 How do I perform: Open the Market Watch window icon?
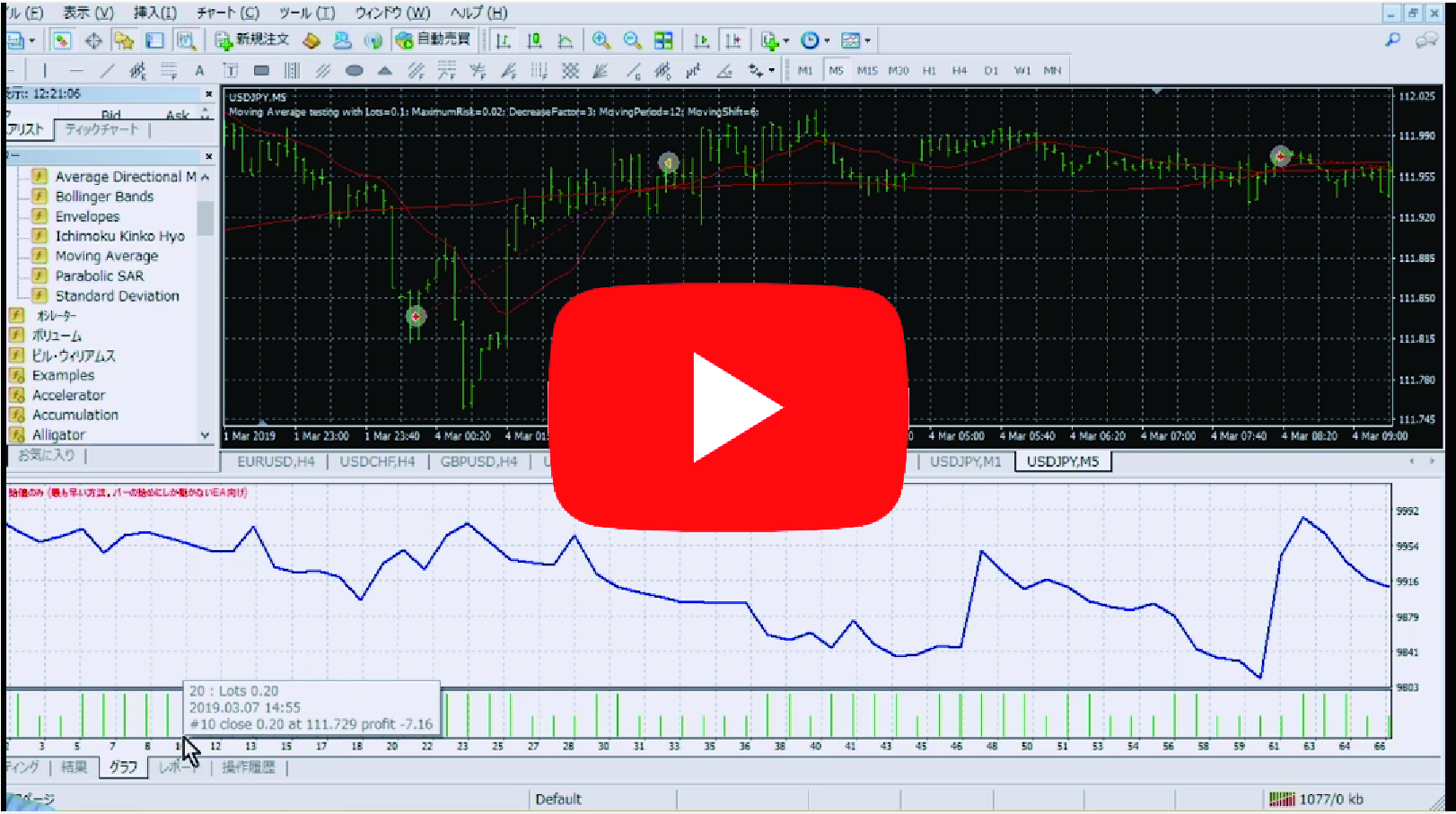click(x=62, y=40)
